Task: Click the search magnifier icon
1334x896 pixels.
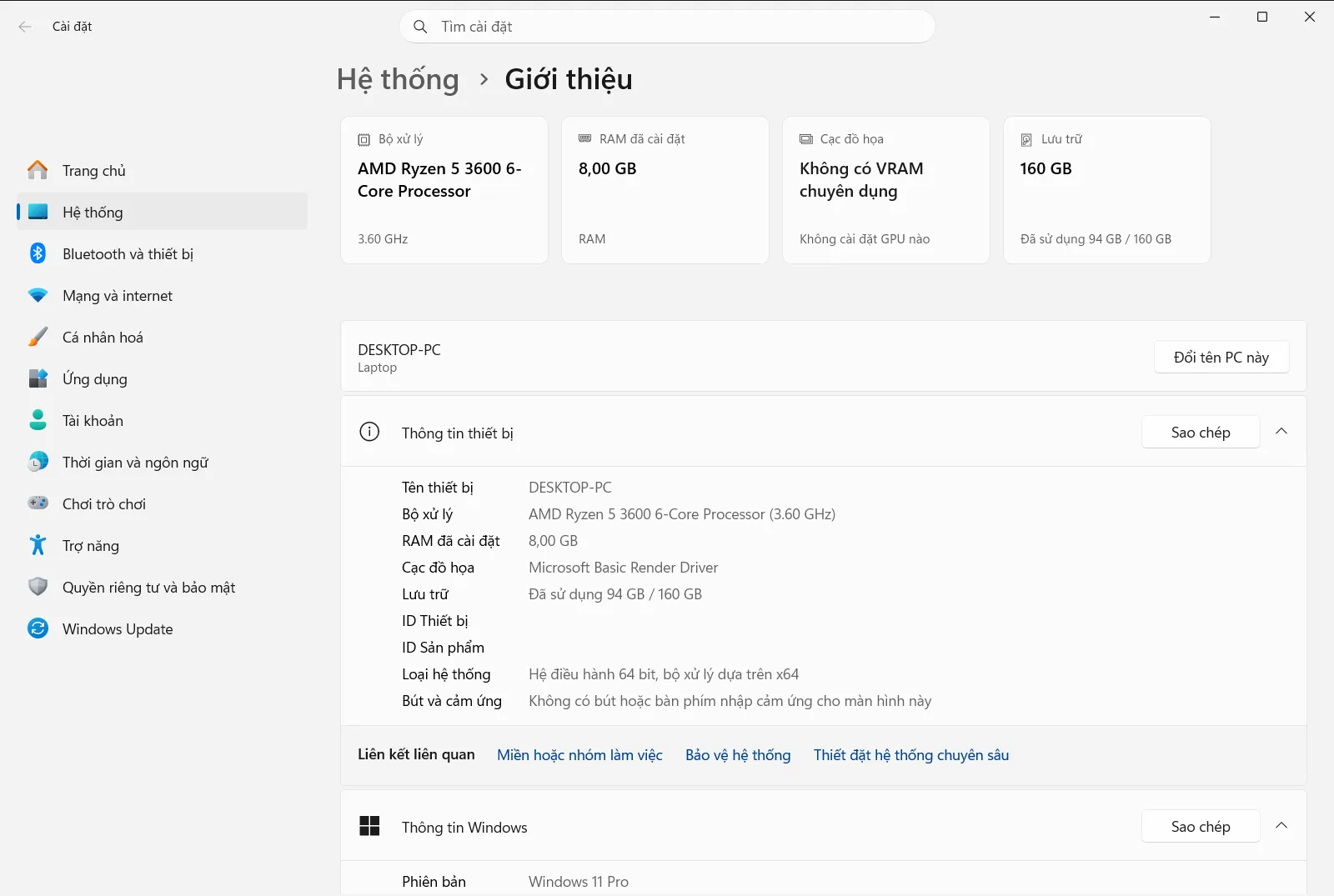Action: coord(420,27)
